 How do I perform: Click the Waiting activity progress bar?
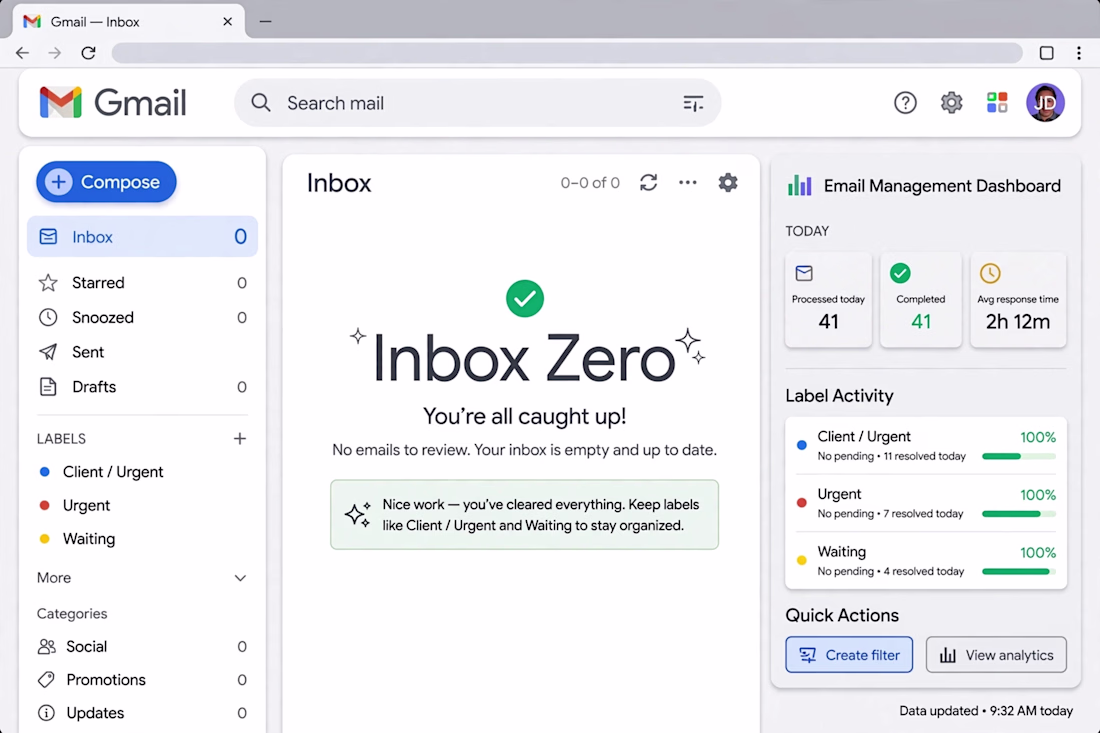point(1019,572)
